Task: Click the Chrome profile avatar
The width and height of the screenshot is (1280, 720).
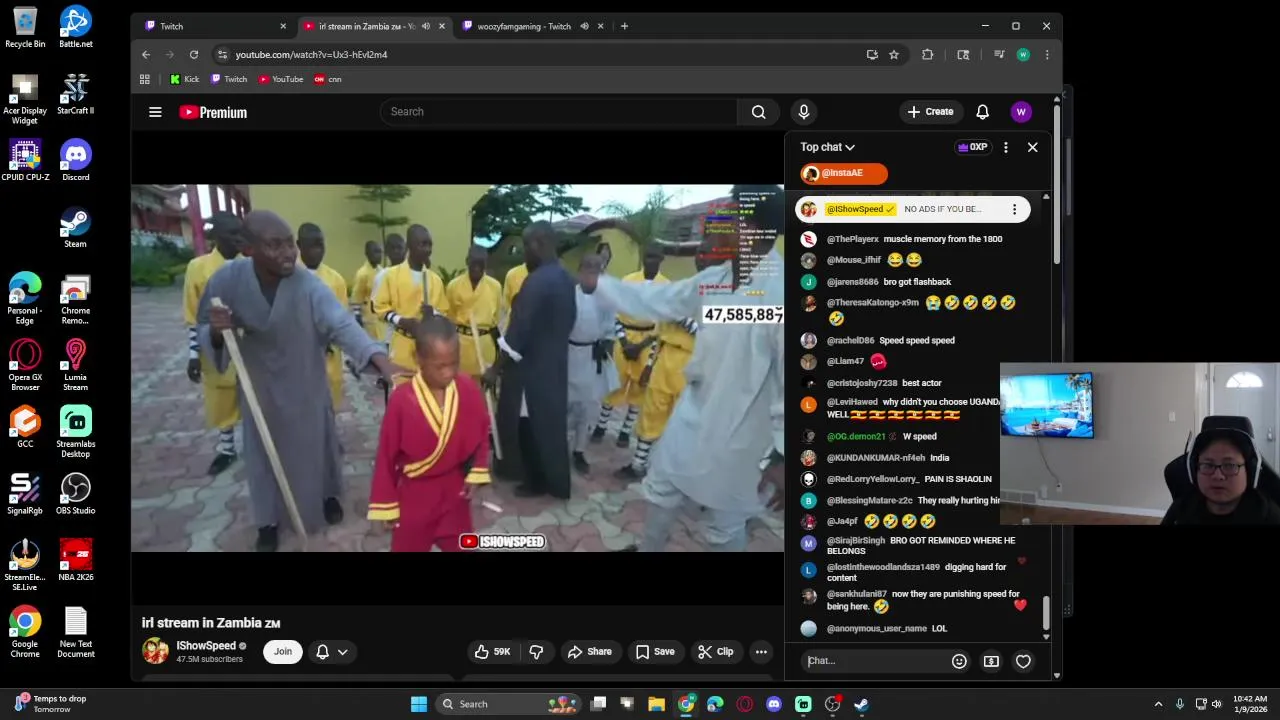Action: tap(1023, 55)
